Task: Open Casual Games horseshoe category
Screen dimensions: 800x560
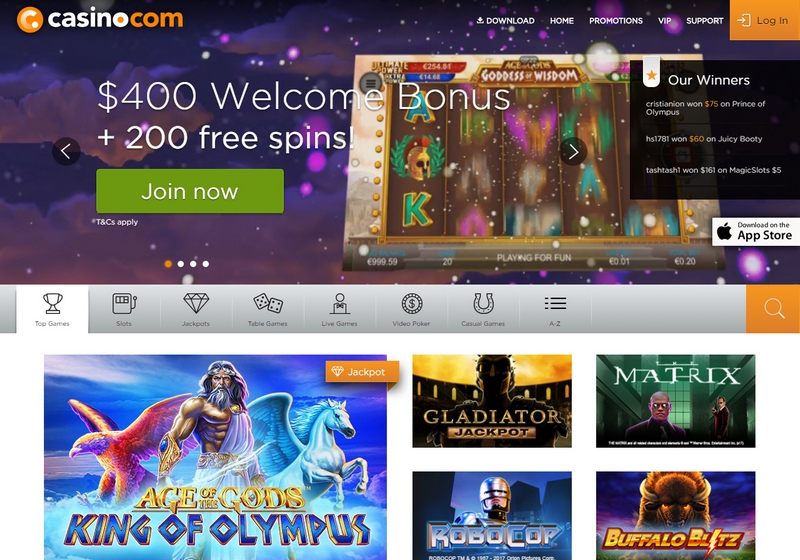Action: (483, 309)
